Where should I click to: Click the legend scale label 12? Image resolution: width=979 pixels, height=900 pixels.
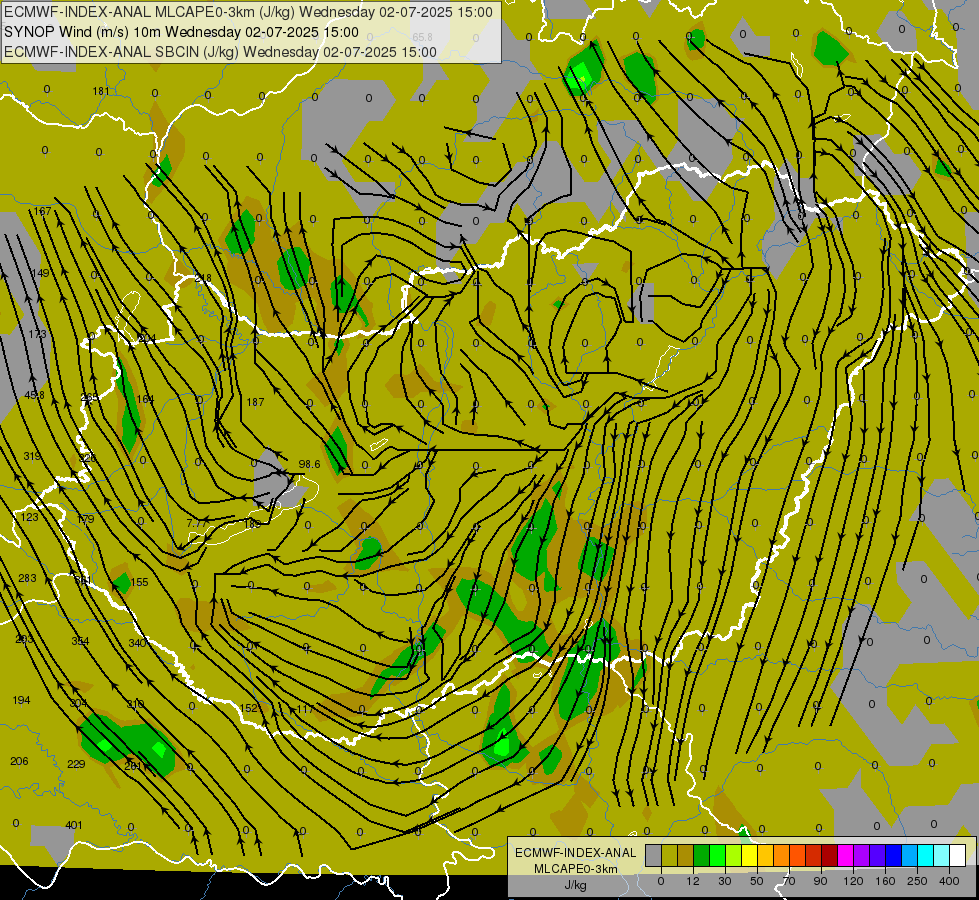point(692,881)
